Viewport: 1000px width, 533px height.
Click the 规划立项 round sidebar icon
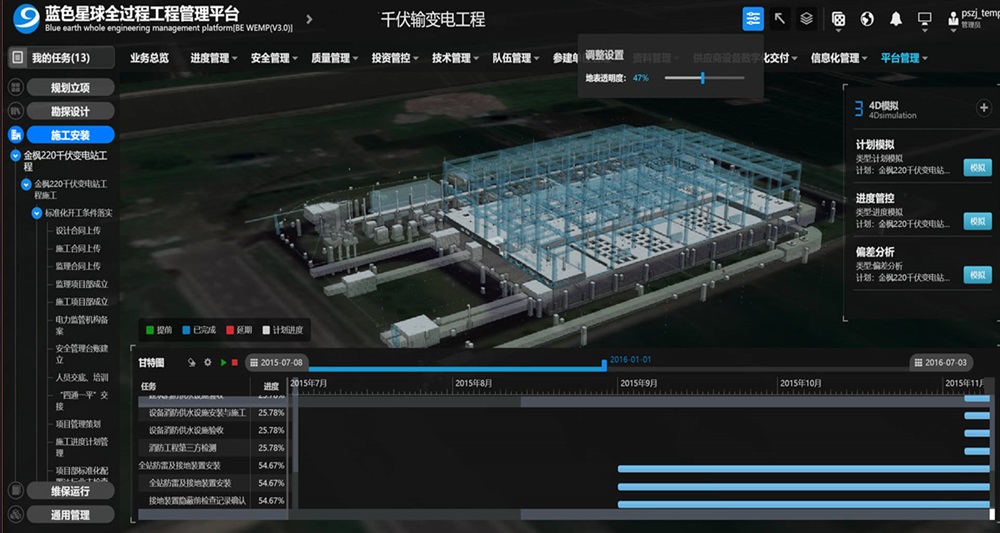click(x=16, y=87)
